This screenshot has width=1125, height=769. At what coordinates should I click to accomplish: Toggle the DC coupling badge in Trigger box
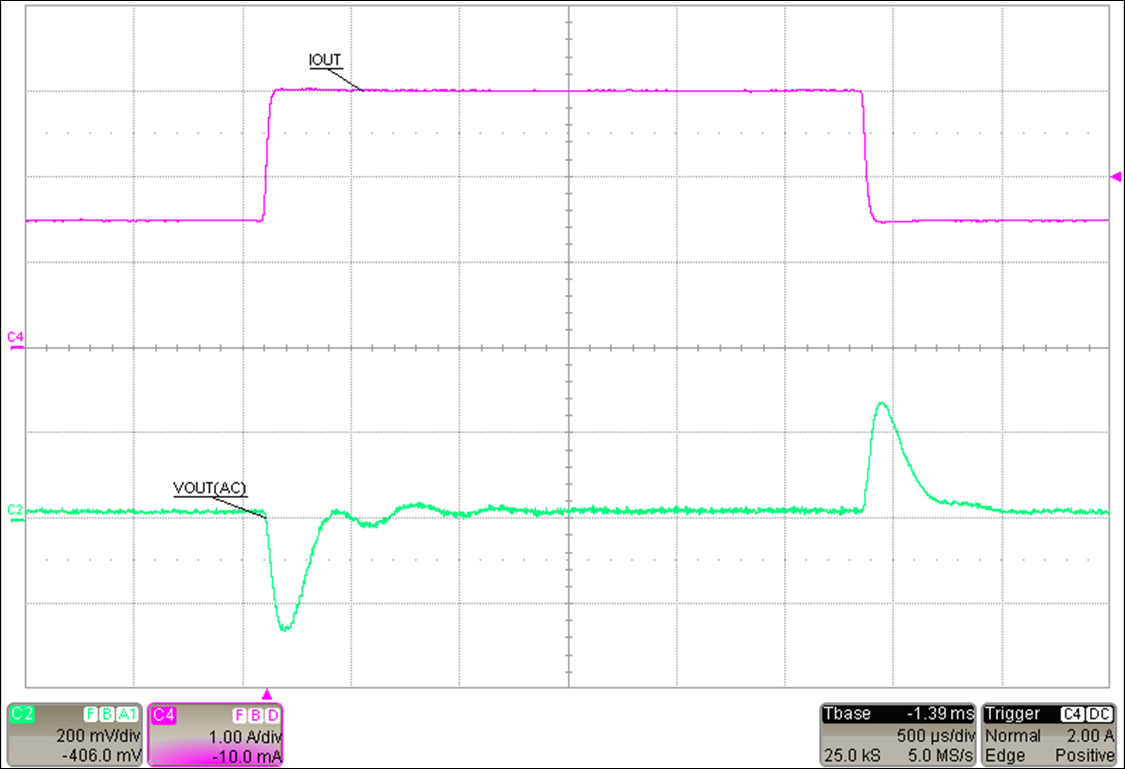(x=1099, y=713)
